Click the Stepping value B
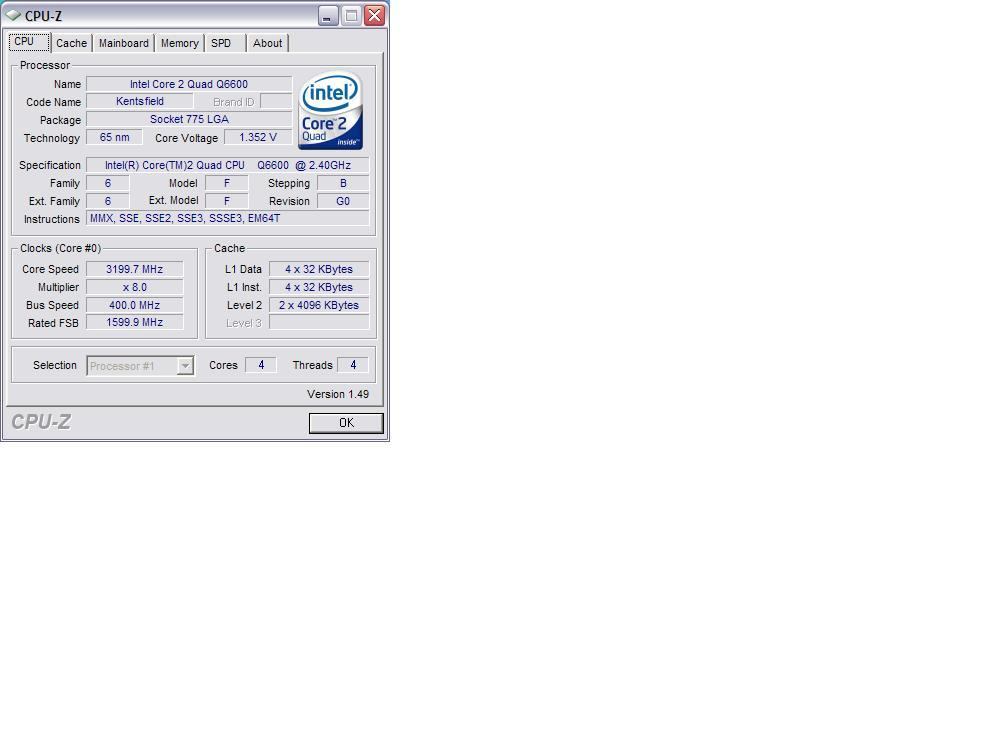The width and height of the screenshot is (985, 736). tap(343, 183)
